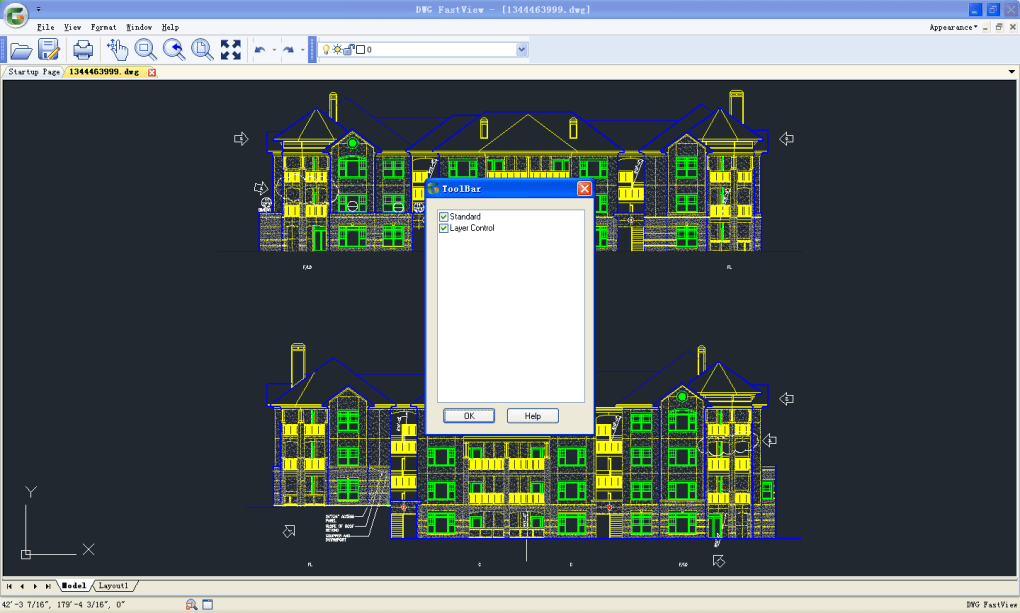This screenshot has height=613, width=1020.
Task: Switch to the Layout1 tab
Action: [113, 585]
